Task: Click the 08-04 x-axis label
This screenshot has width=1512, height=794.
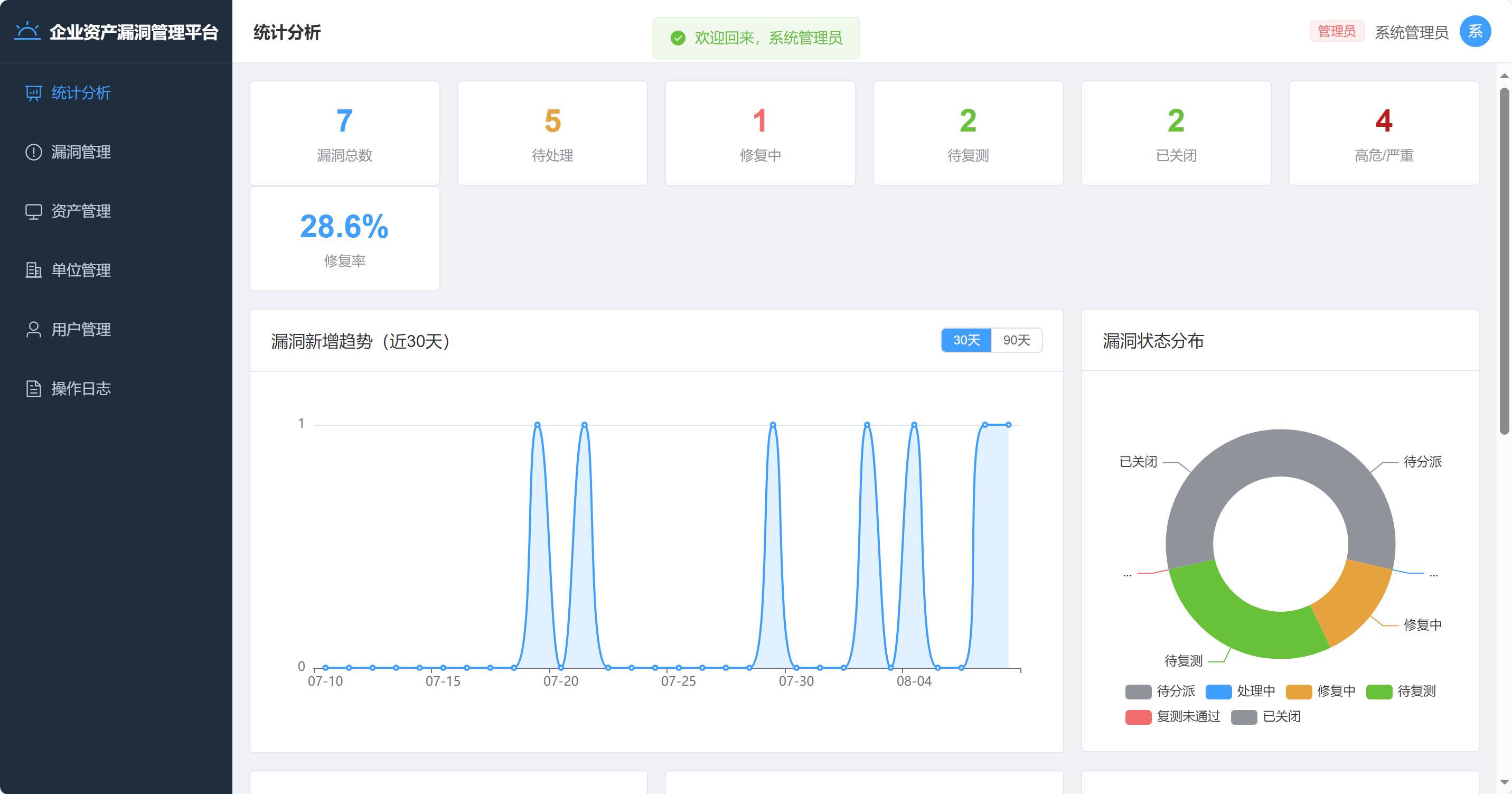Action: pos(914,681)
